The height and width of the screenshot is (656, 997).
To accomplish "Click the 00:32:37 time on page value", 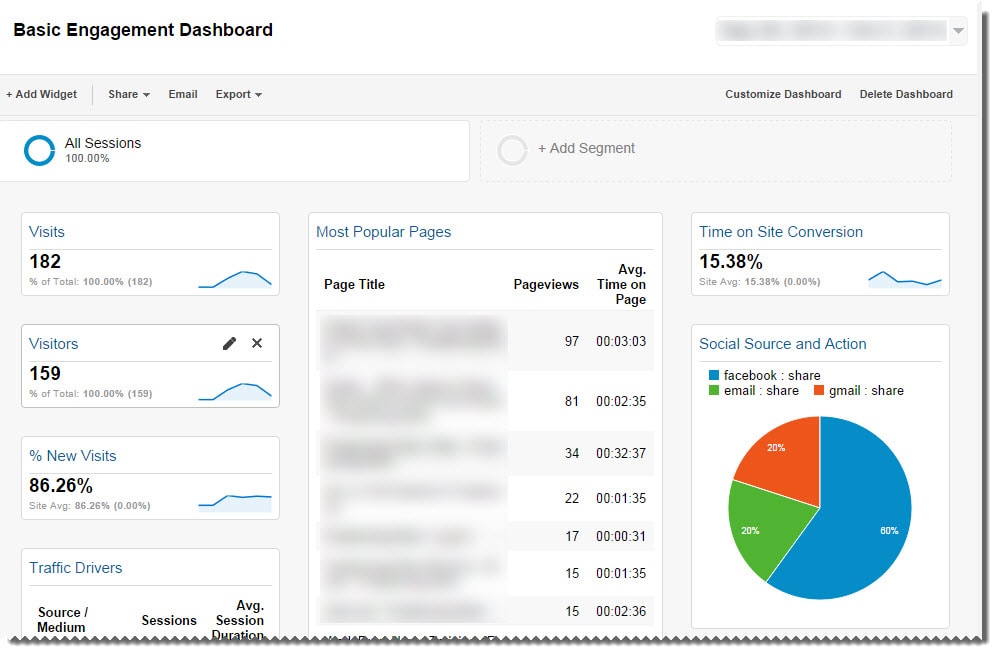I will (621, 454).
